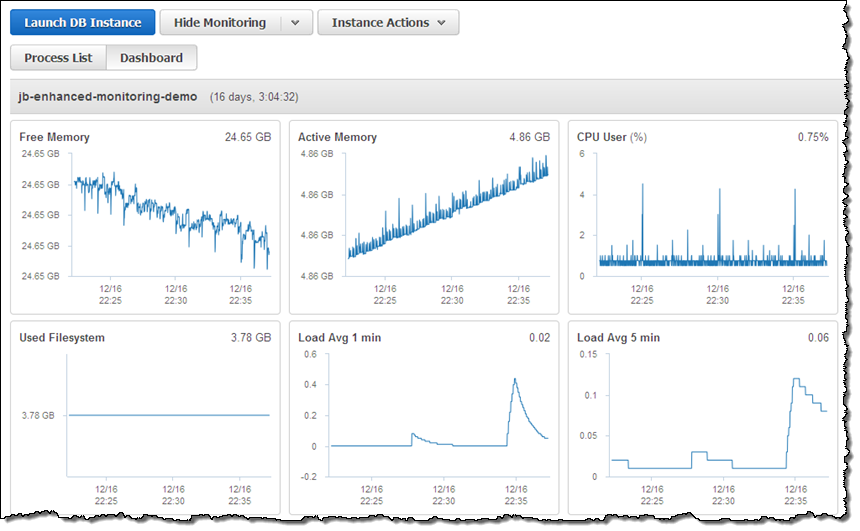Click the 4.86 GB Active Memory value
Viewport: 860px width, 531px height.
tap(529, 137)
